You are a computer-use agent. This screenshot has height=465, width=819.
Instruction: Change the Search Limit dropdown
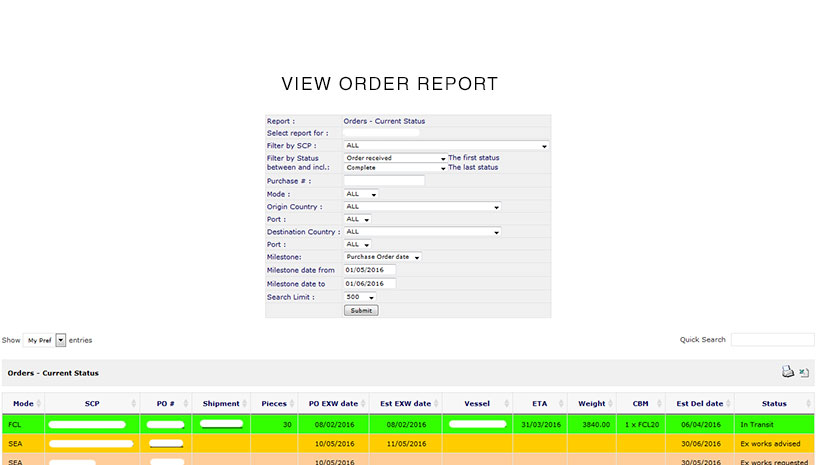[x=360, y=297]
